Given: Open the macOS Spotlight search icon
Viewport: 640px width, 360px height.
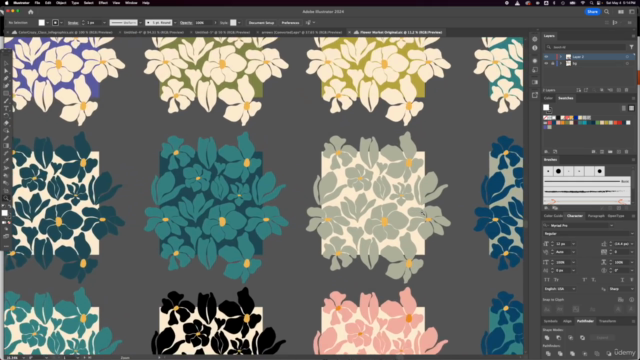Looking at the screenshot, I should point(591,3).
